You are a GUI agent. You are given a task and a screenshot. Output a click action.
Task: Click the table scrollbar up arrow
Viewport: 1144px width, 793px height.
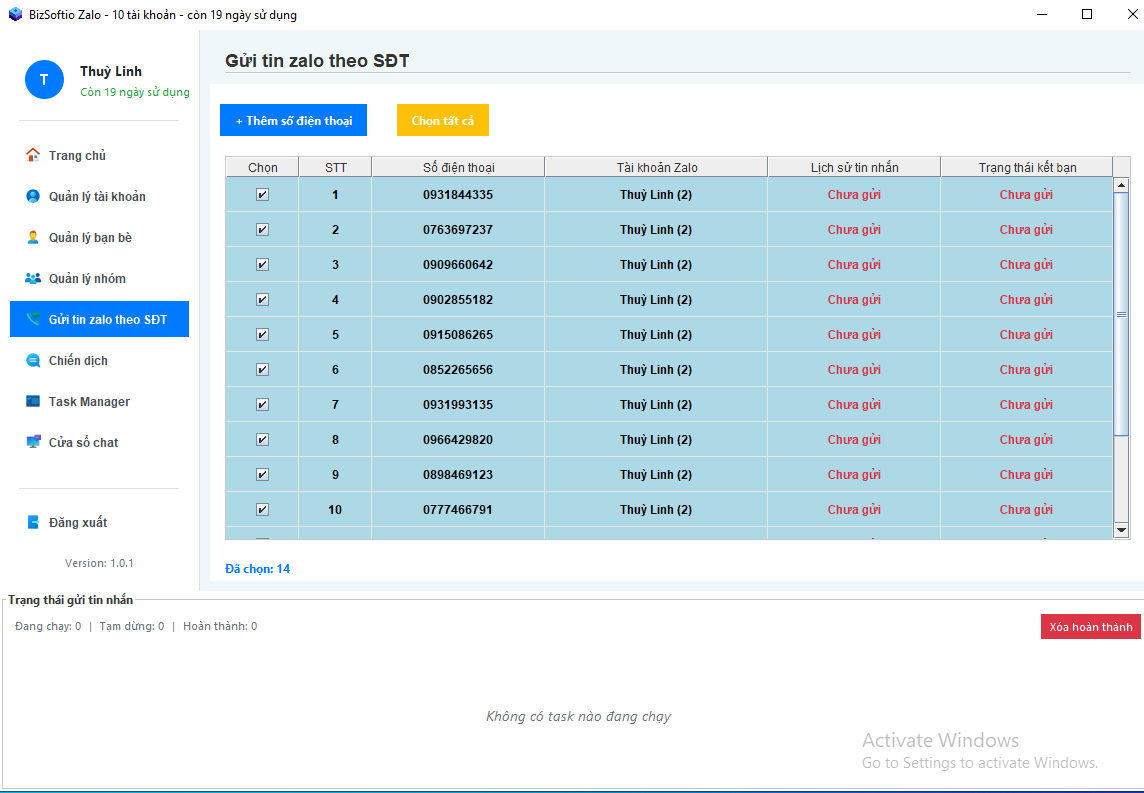click(x=1121, y=185)
